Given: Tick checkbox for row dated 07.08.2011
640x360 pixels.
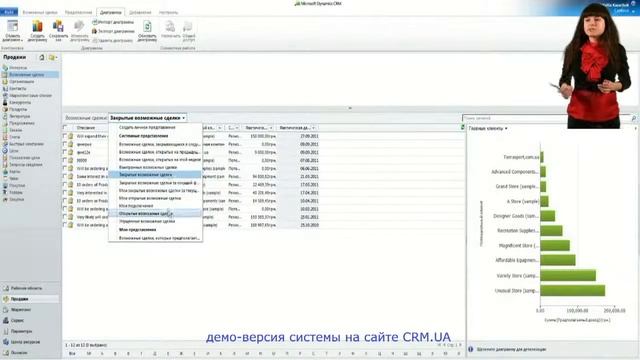Looking at the screenshot, I should pos(65,160).
